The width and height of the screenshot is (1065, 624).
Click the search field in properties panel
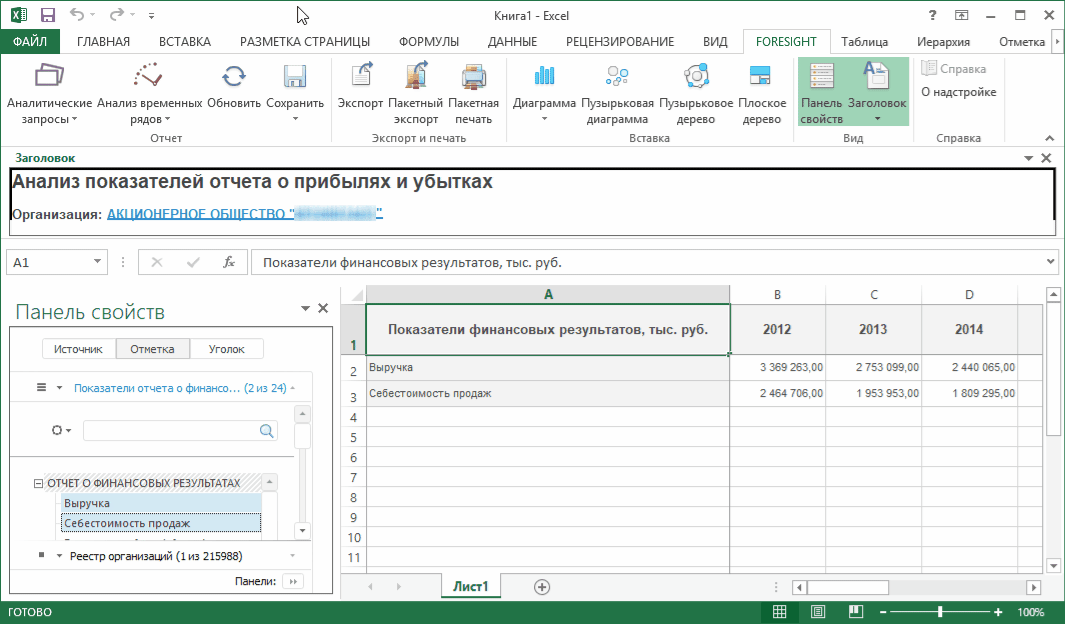pos(170,430)
